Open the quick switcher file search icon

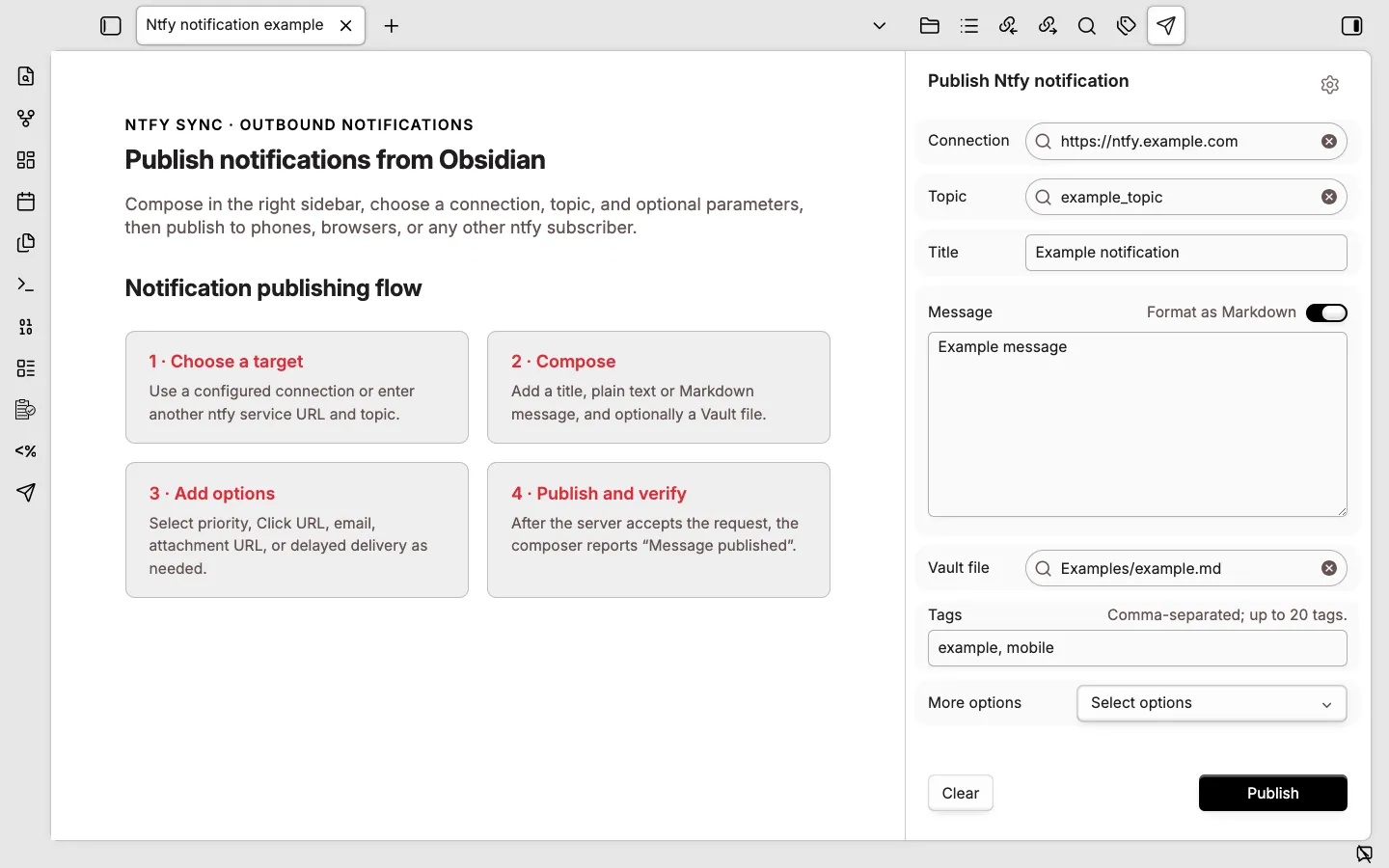[x=26, y=77]
